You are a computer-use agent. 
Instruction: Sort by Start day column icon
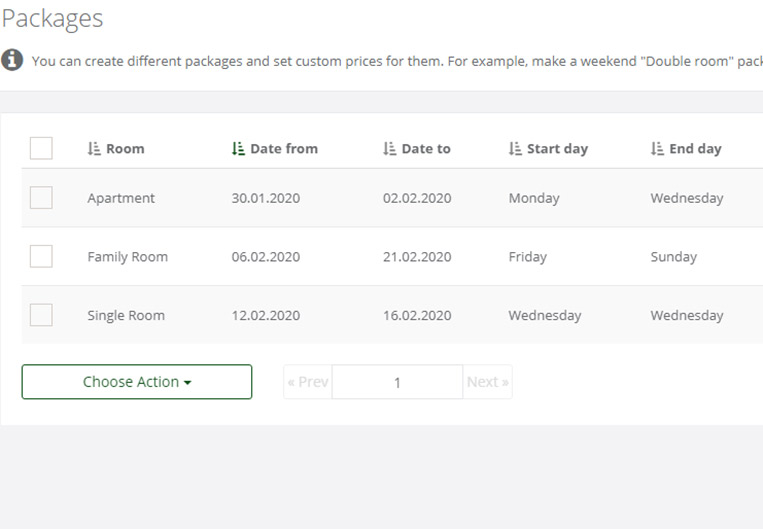pos(515,148)
